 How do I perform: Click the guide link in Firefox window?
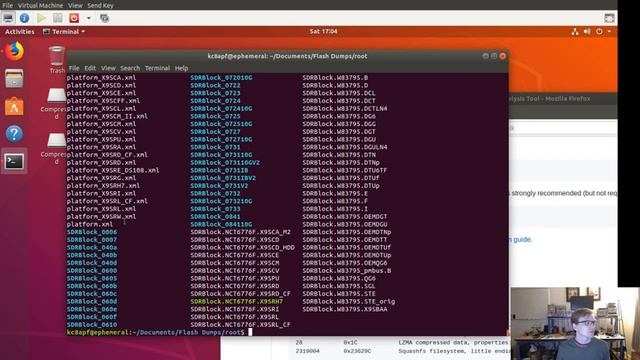point(522,240)
